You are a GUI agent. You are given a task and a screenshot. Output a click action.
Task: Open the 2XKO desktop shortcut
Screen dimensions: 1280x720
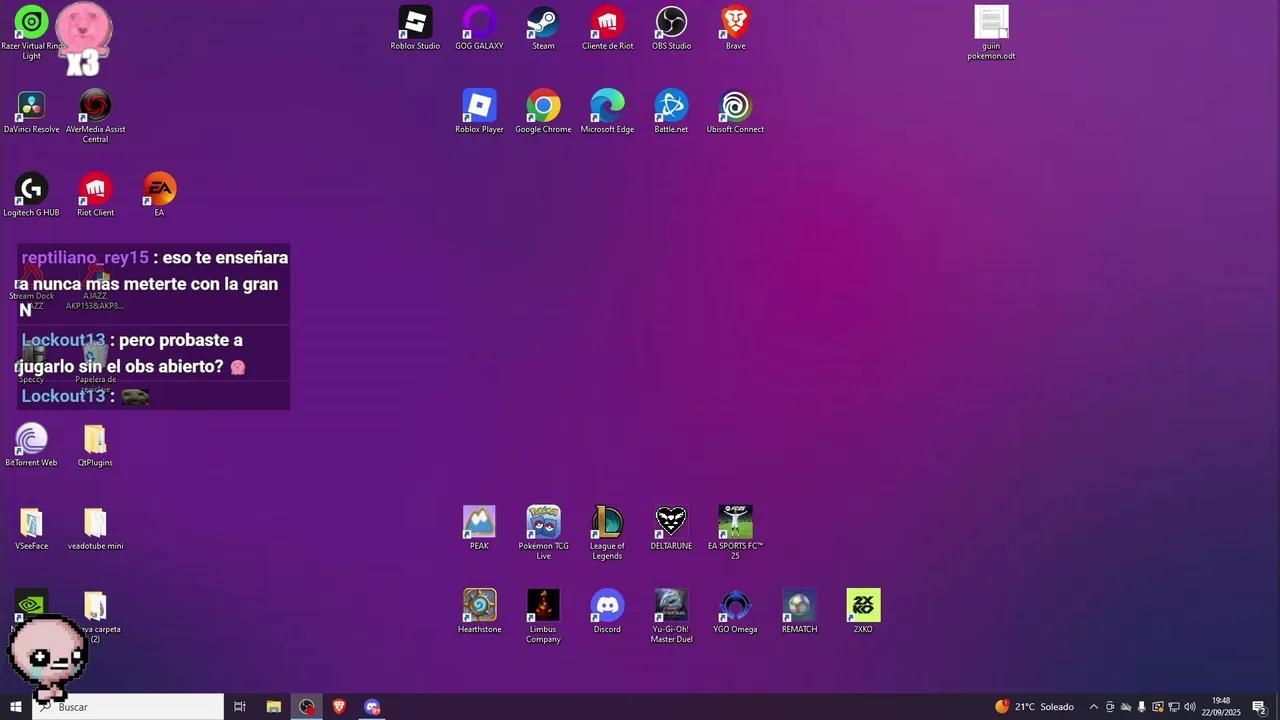point(863,612)
